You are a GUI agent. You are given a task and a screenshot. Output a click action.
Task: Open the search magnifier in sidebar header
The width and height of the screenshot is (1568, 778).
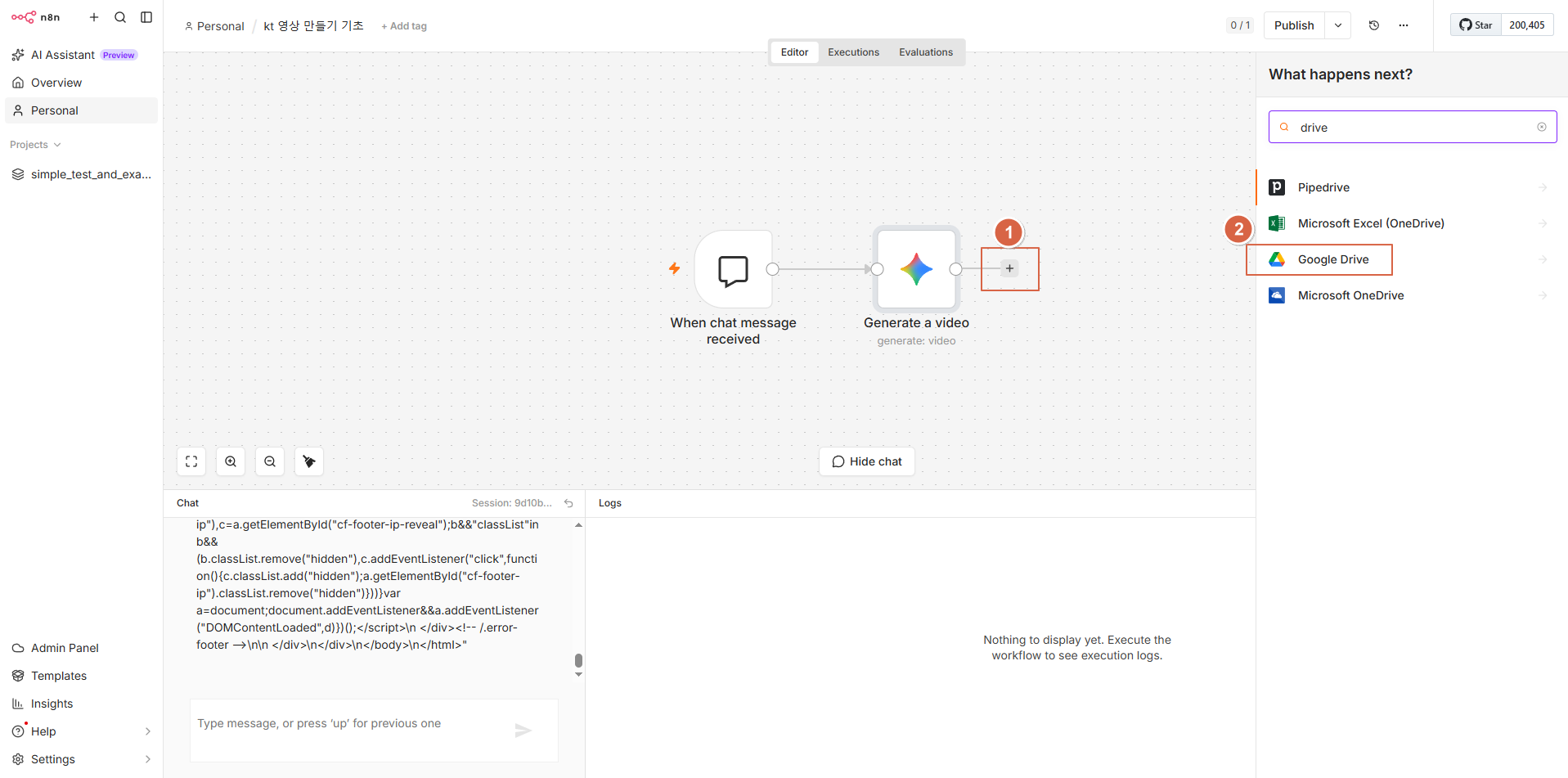pyautogui.click(x=120, y=17)
